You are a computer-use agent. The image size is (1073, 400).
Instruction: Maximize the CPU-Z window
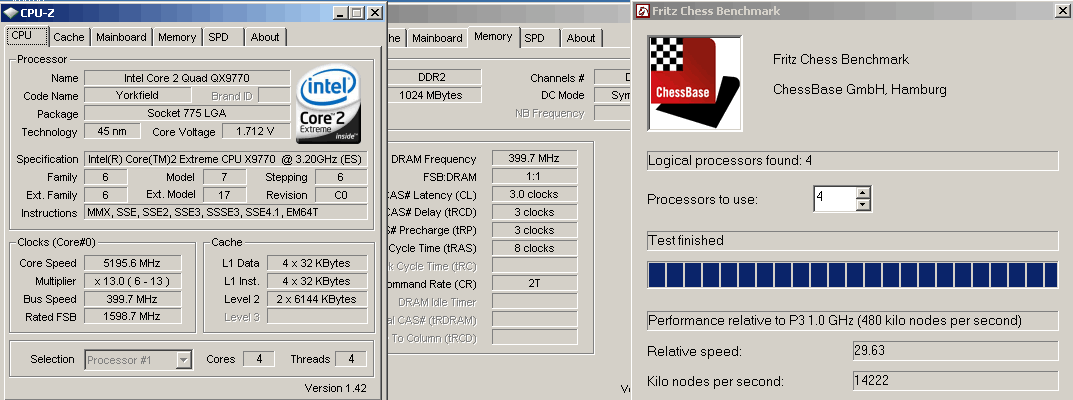click(x=357, y=12)
